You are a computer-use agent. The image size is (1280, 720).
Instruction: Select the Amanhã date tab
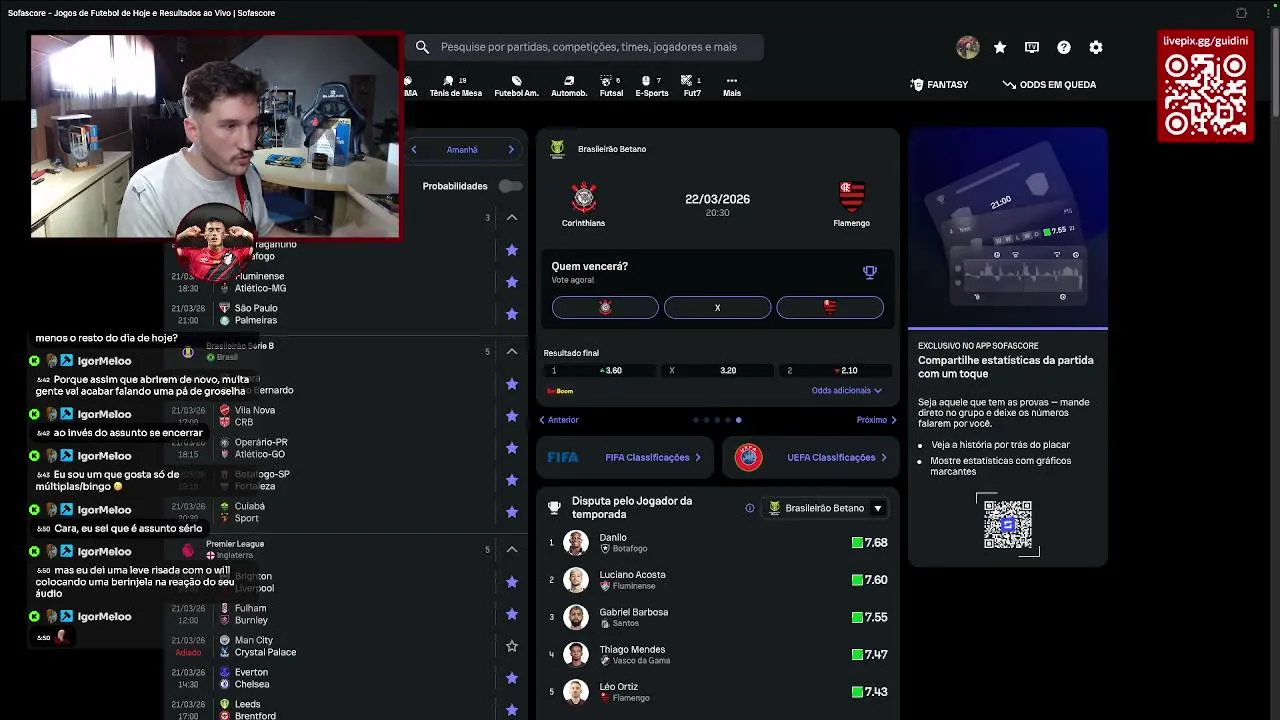point(462,150)
